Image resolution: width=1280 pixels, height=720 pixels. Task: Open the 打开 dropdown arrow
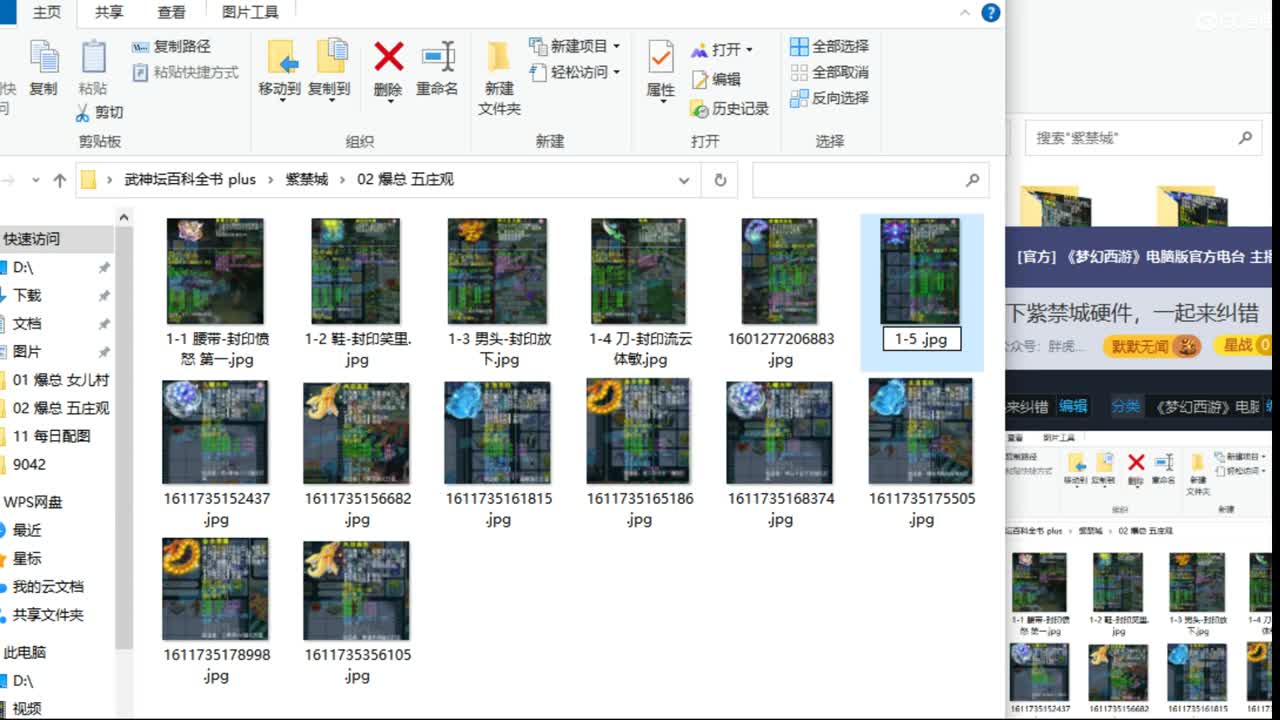point(749,50)
